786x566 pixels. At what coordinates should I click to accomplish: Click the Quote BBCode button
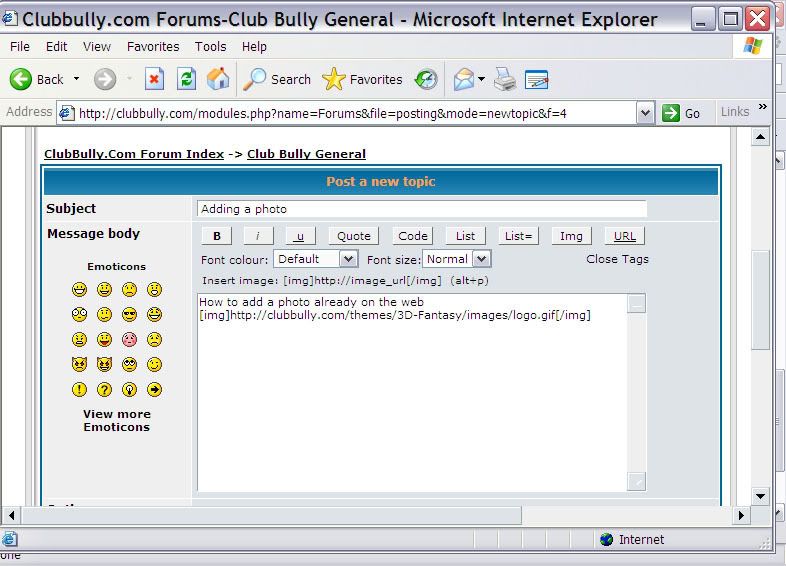tap(353, 236)
